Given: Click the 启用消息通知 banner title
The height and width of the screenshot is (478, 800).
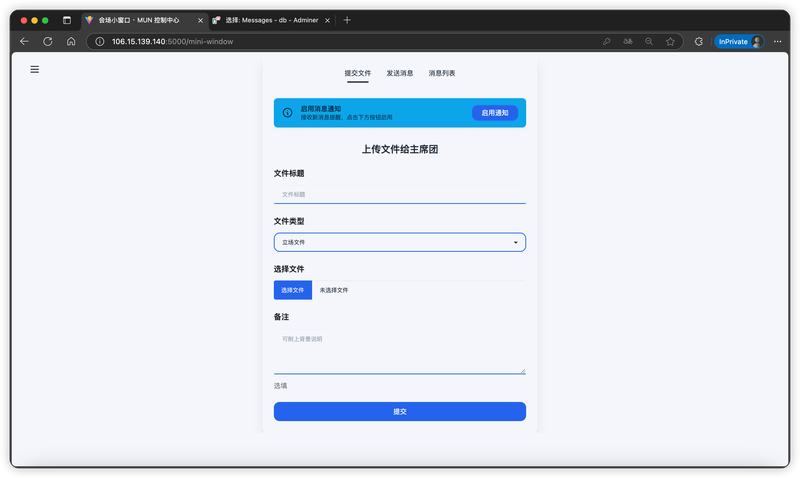Looking at the screenshot, I should pyautogui.click(x=320, y=109).
